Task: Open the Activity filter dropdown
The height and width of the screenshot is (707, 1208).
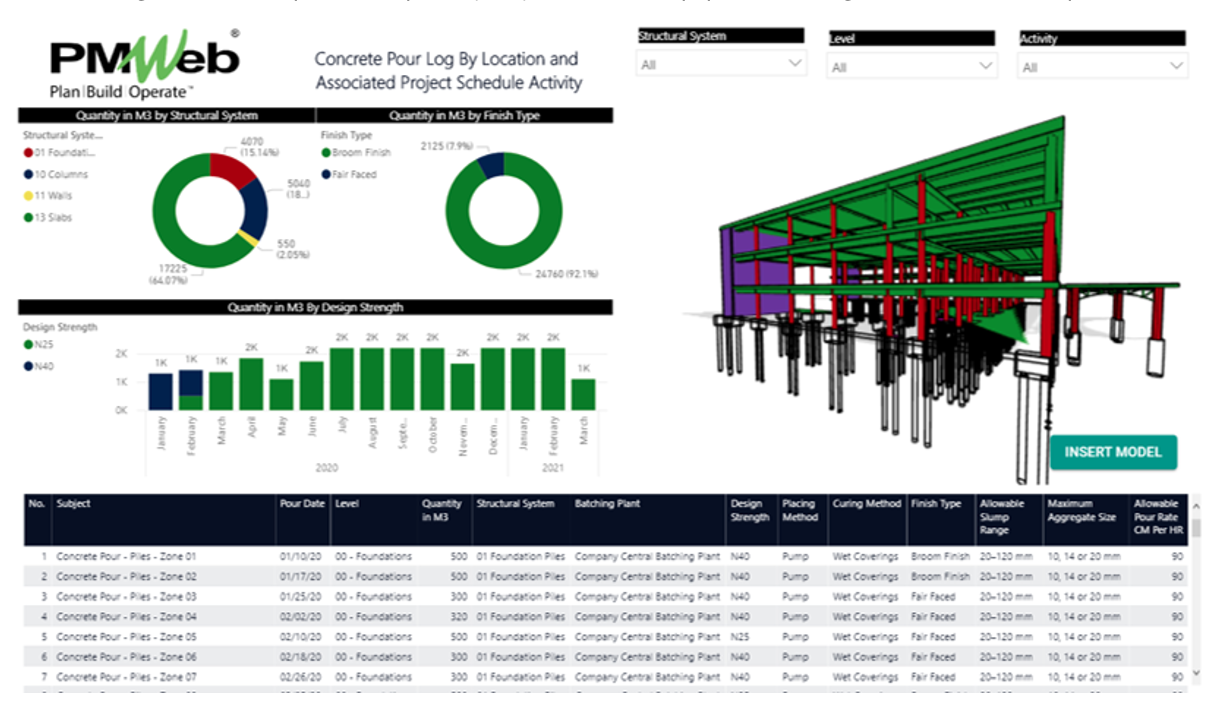Action: [1102, 67]
